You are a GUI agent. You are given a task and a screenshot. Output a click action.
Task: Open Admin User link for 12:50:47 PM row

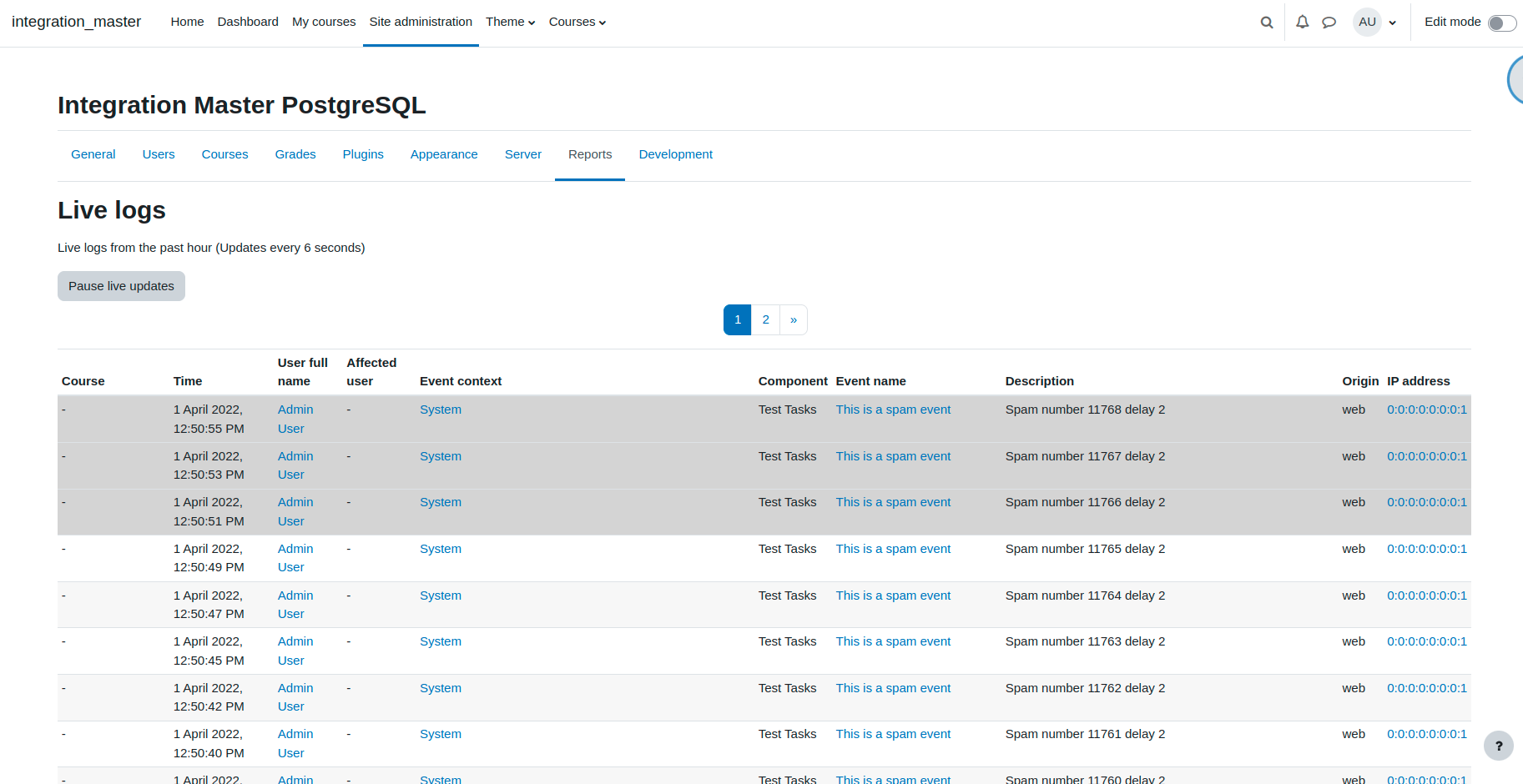pyautogui.click(x=295, y=605)
